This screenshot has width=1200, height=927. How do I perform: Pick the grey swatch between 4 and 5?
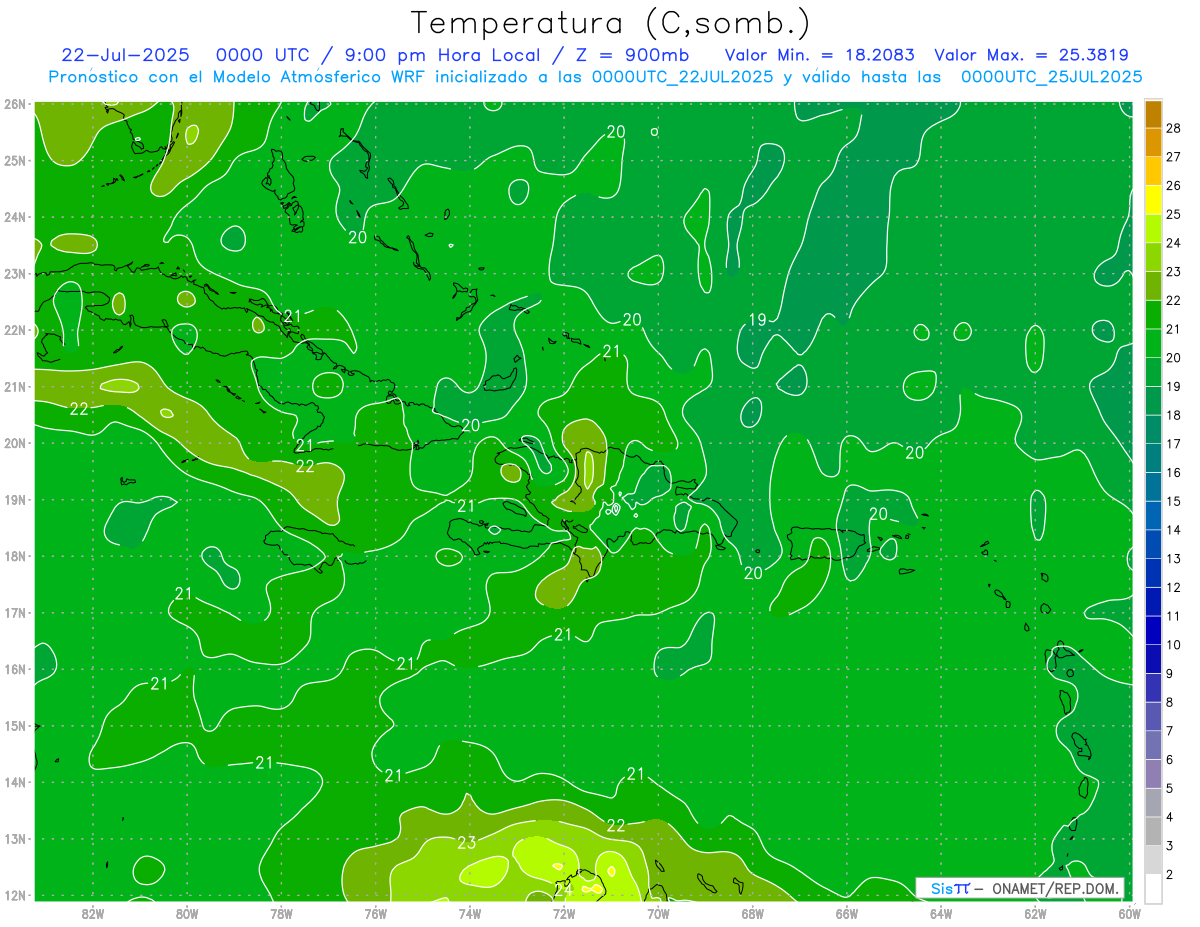pos(1153,802)
